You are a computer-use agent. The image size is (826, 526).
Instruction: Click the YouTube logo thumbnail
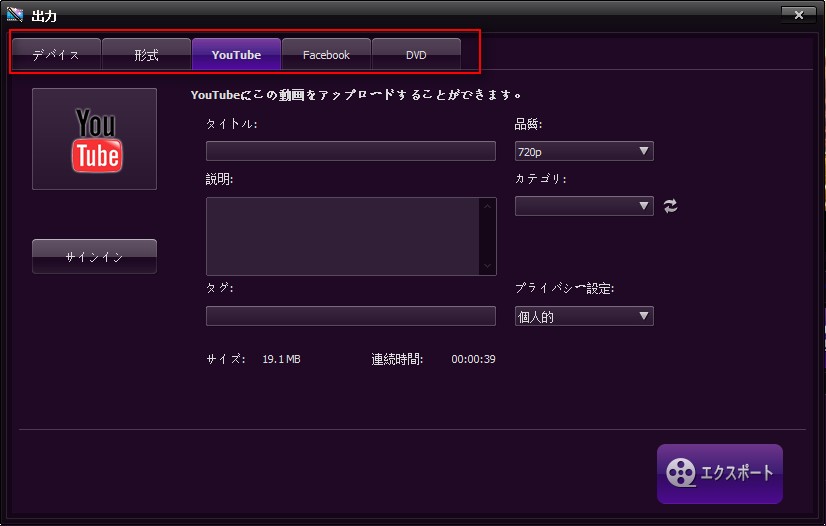coord(94,139)
